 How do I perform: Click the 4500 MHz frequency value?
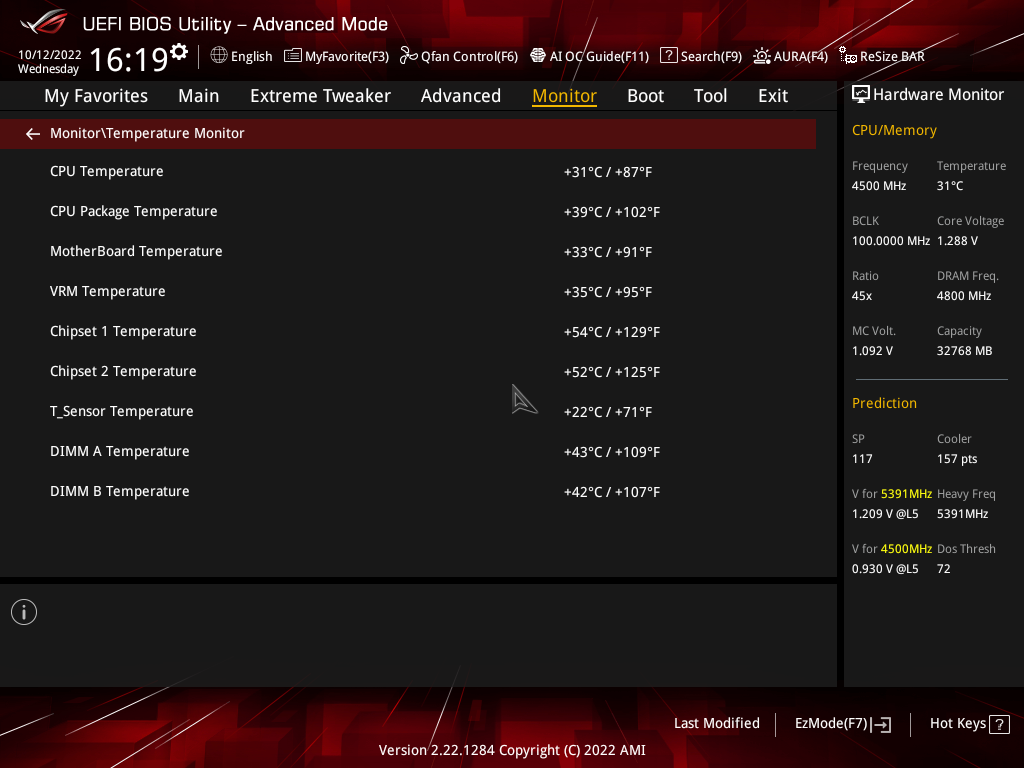(x=878, y=186)
